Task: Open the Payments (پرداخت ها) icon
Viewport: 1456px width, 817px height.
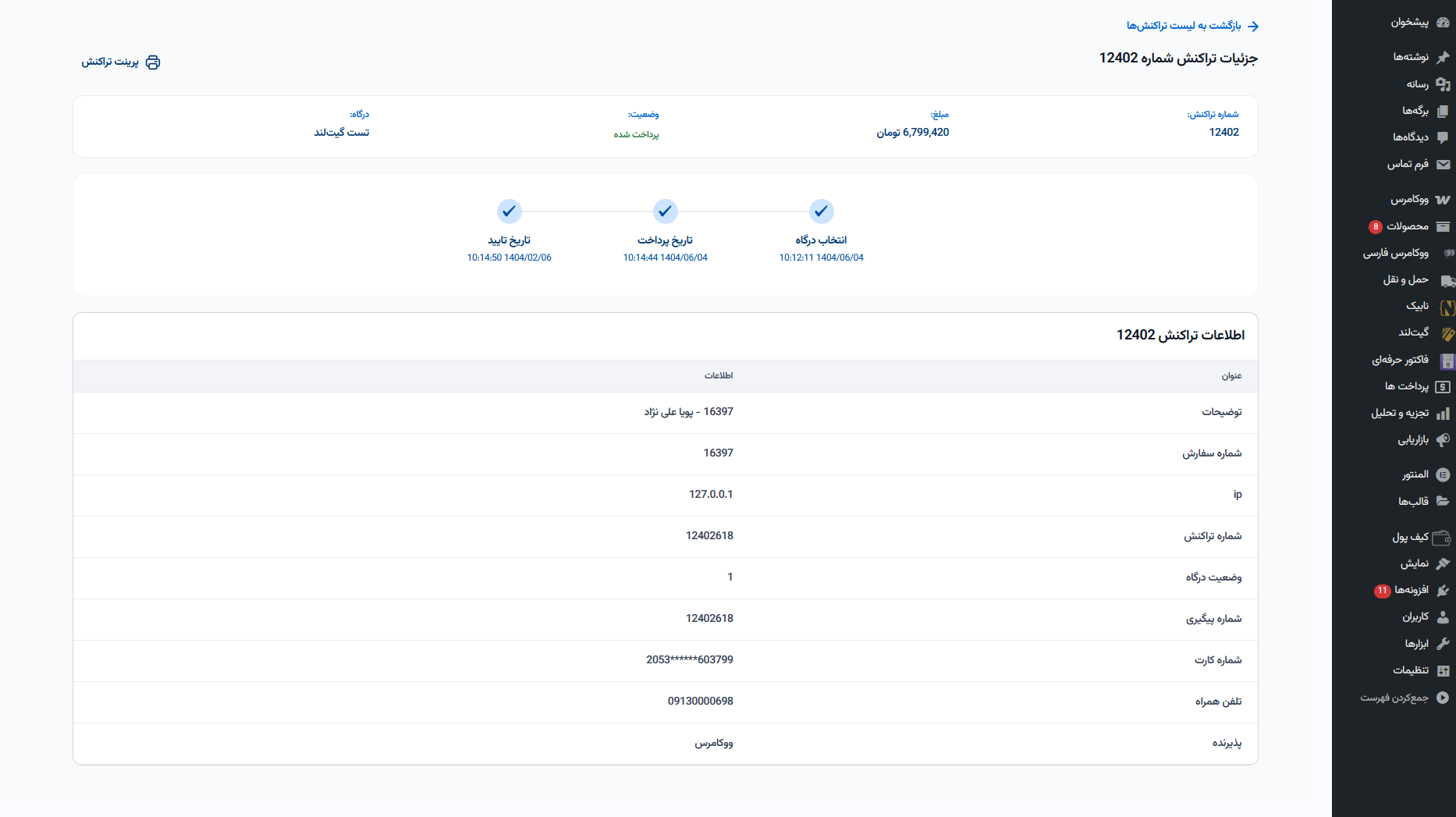Action: click(x=1443, y=386)
